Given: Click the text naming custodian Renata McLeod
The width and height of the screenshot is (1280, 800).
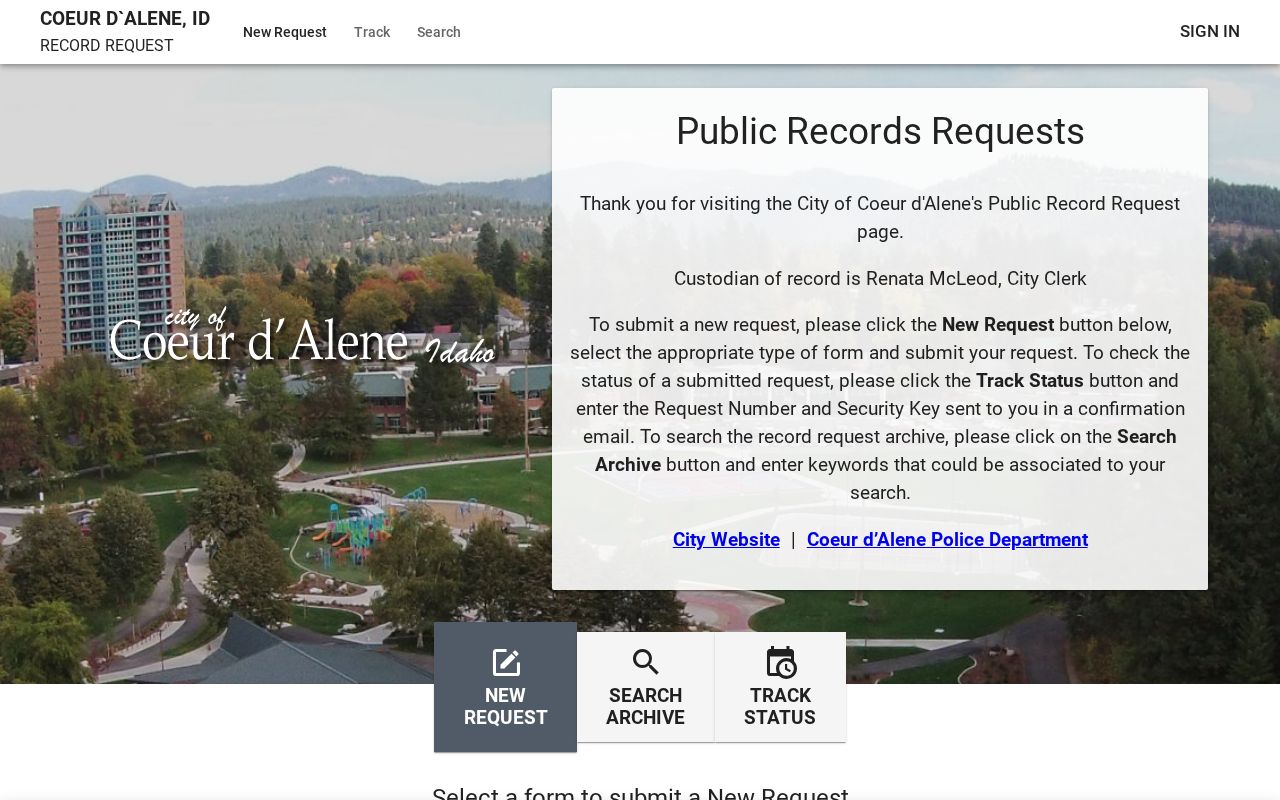Looking at the screenshot, I should point(880,279).
